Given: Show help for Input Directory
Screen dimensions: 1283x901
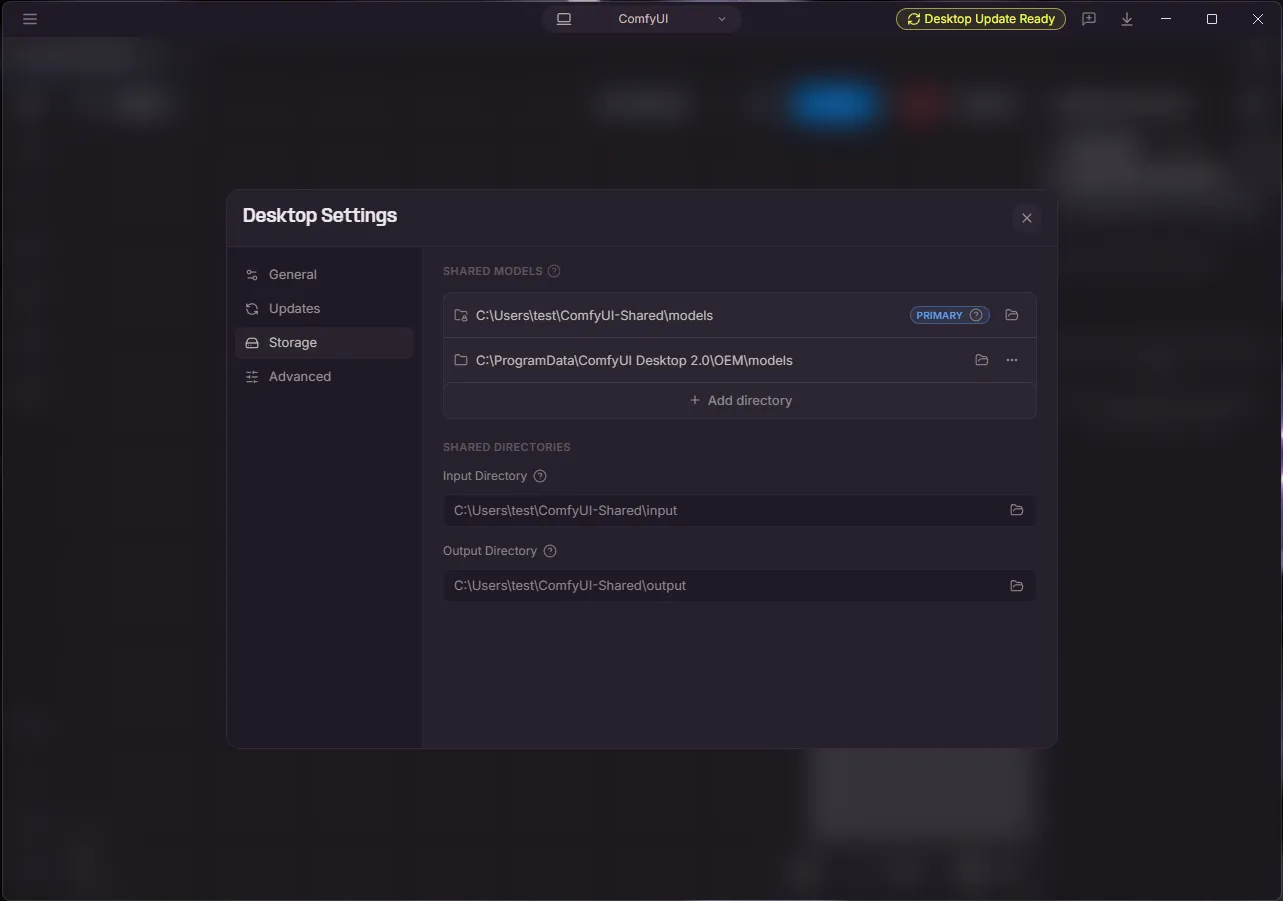Looking at the screenshot, I should coord(540,476).
